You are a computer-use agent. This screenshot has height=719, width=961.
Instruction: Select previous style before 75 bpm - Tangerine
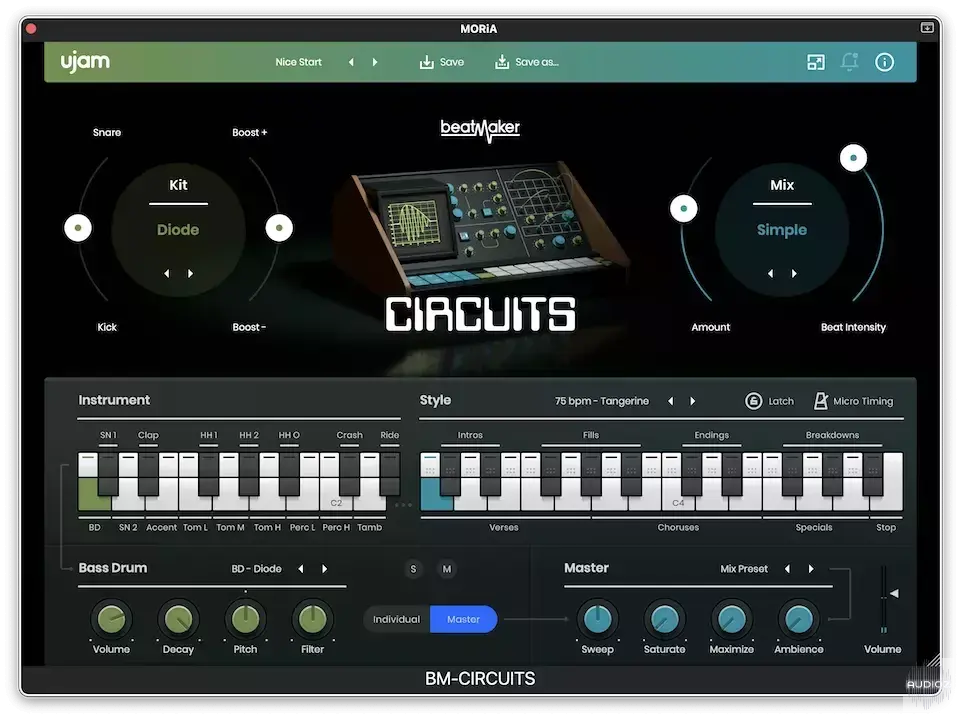click(x=670, y=401)
